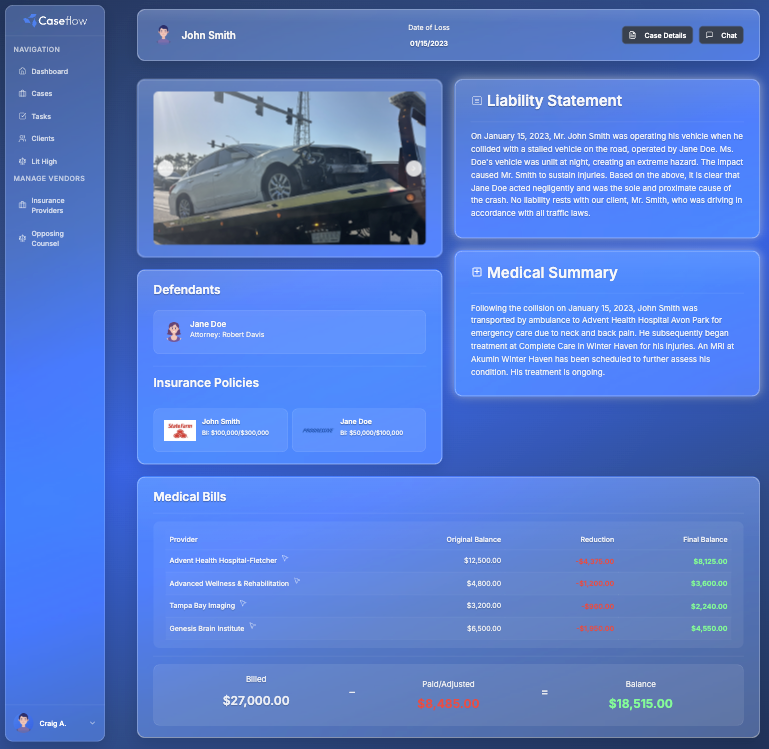The image size is (769, 749).
Task: Click tag icon beside Advanced Wellness & Rehabilitation
Action: pos(297,581)
